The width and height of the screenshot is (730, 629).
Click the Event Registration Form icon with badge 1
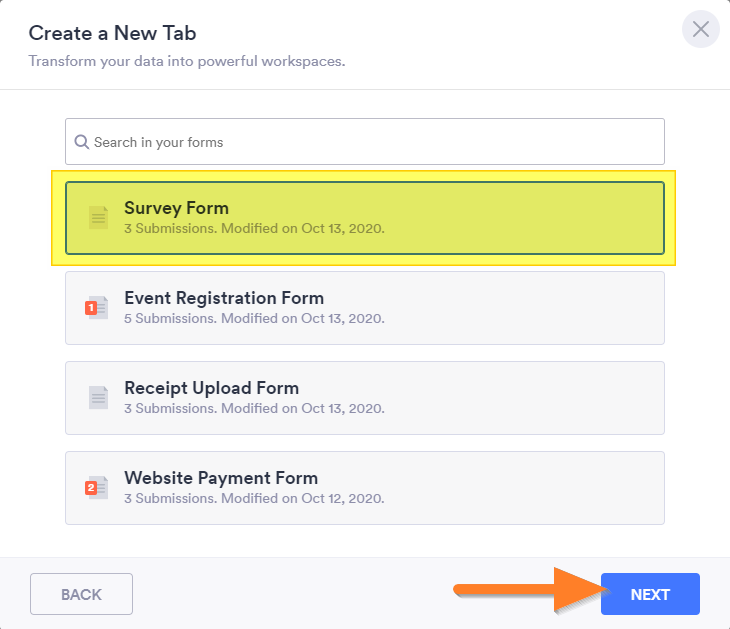click(x=97, y=308)
